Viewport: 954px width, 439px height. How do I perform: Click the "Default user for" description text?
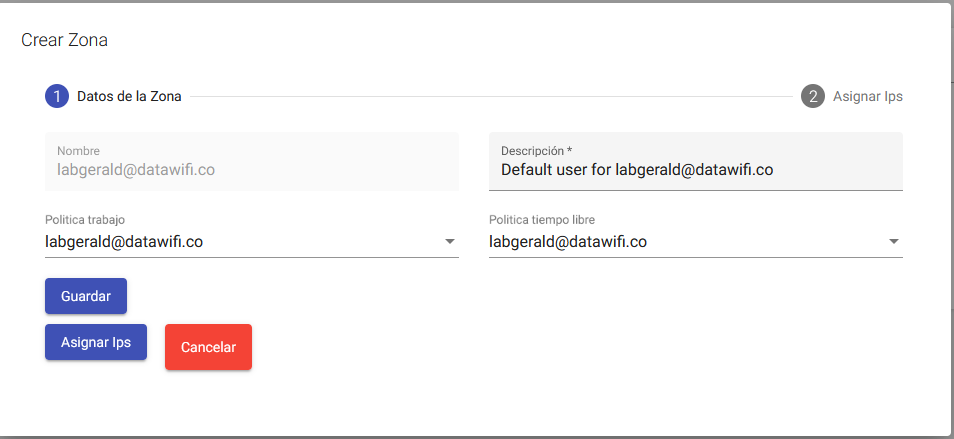click(556, 170)
